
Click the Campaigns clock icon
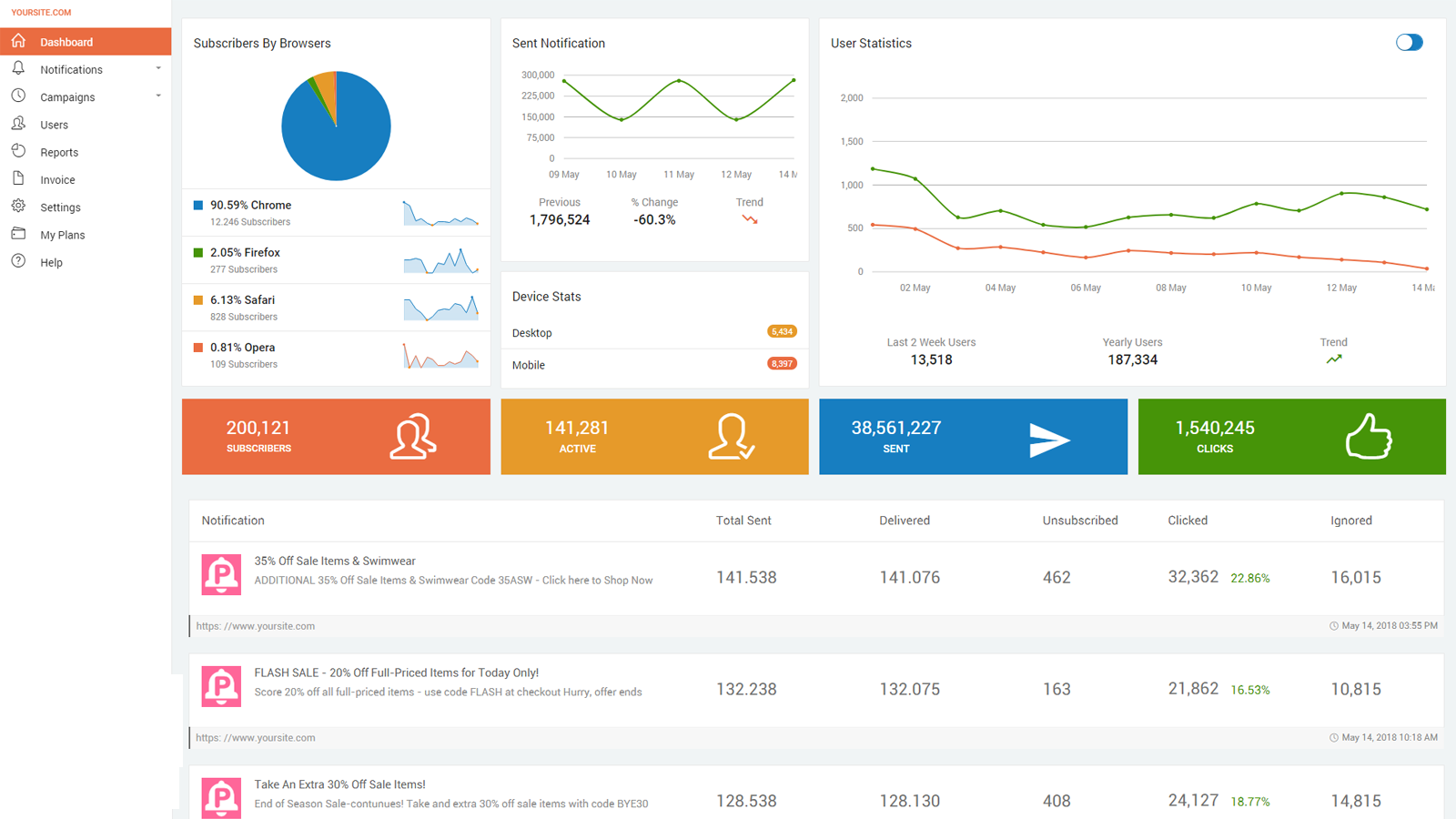(18, 96)
